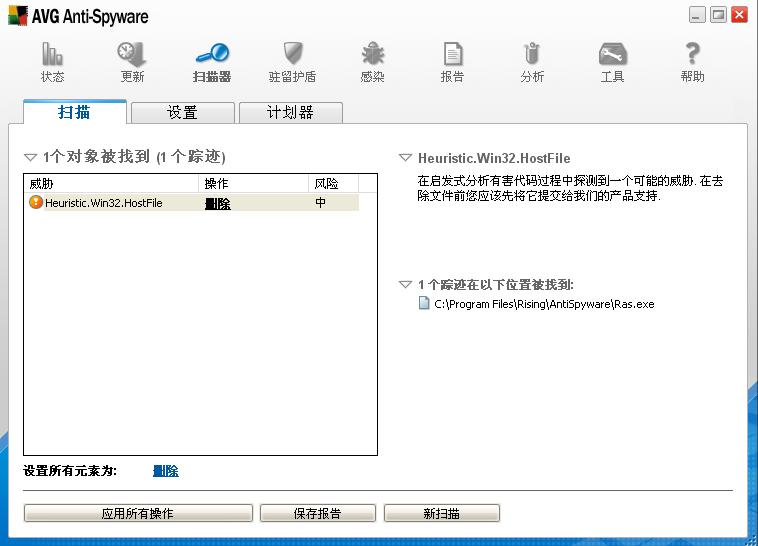Open the 感染 (Infections) bug icon
The width and height of the screenshot is (758, 546).
pos(372,53)
